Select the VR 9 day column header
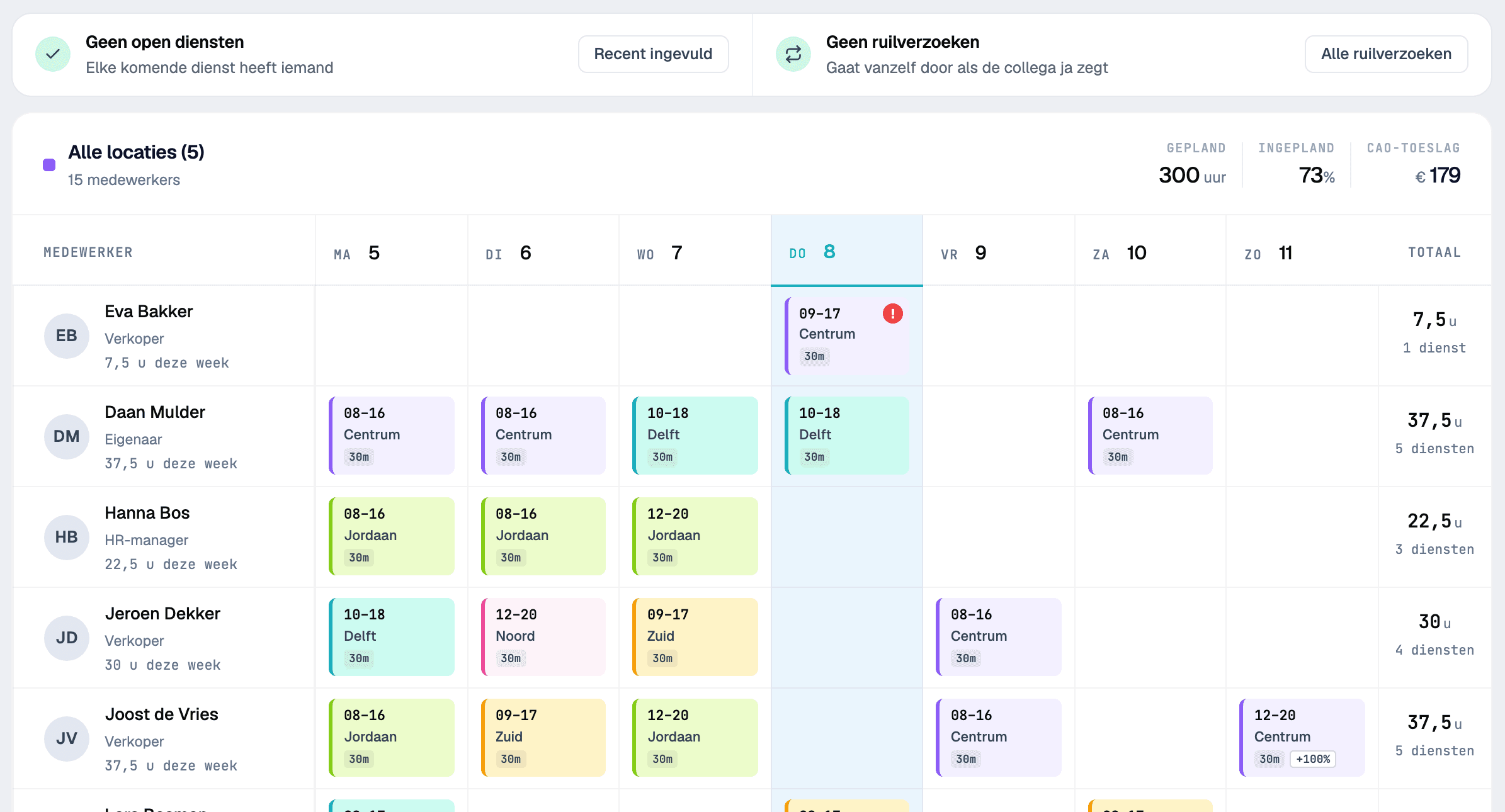1505x812 pixels. tap(999, 251)
